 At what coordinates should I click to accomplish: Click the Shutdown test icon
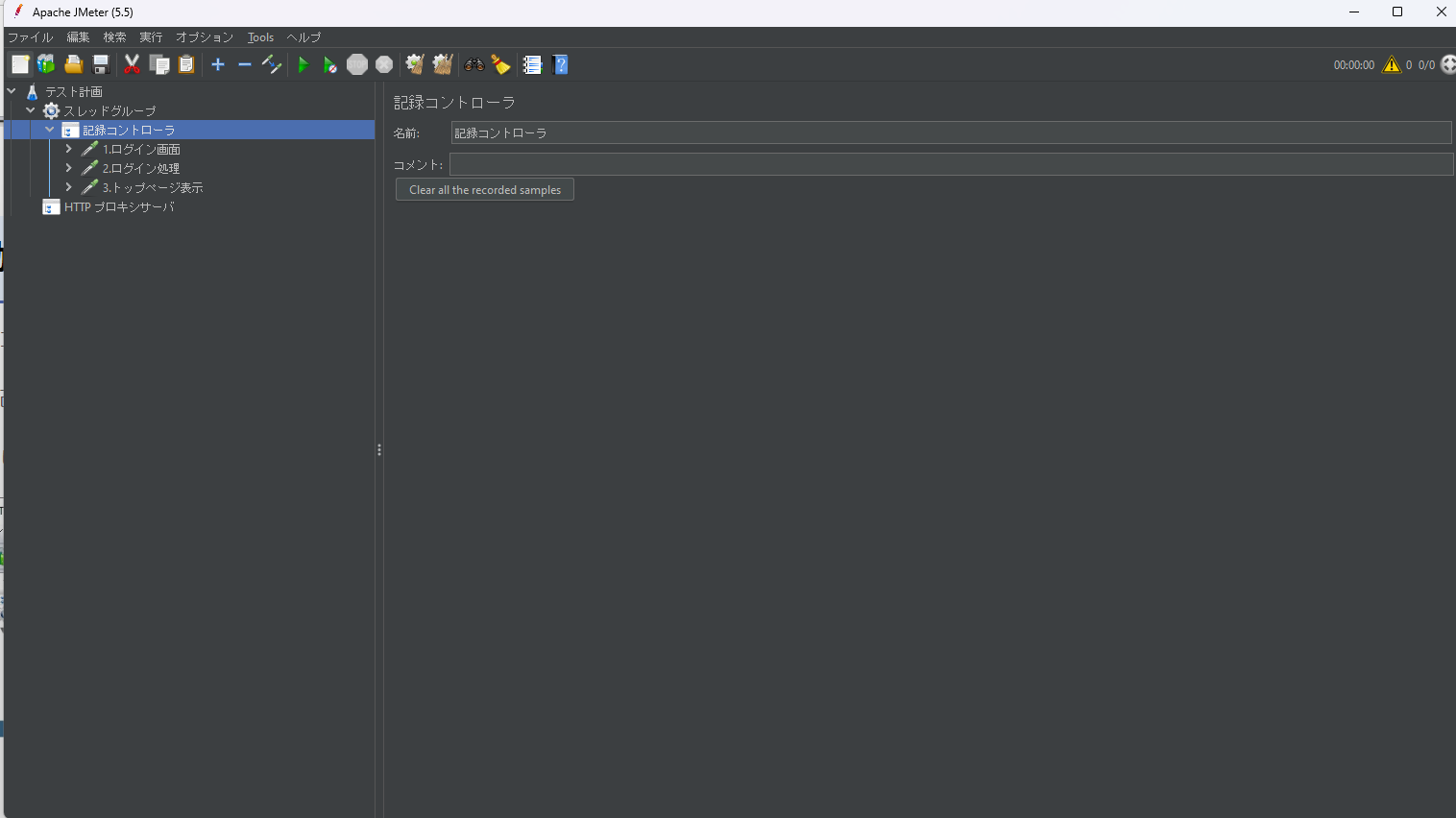coord(384,64)
